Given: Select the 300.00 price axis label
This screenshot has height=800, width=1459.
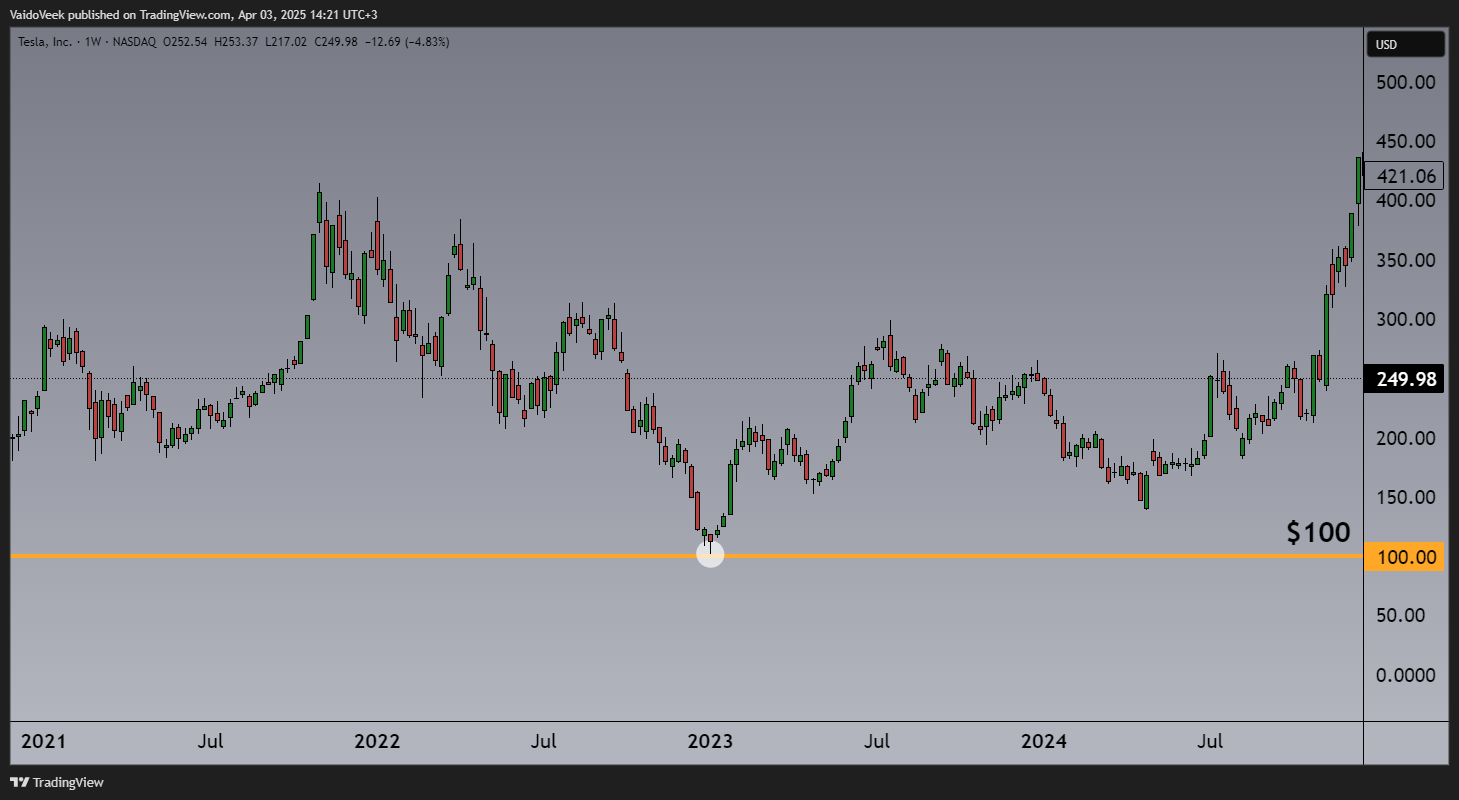Looking at the screenshot, I should pos(1406,319).
